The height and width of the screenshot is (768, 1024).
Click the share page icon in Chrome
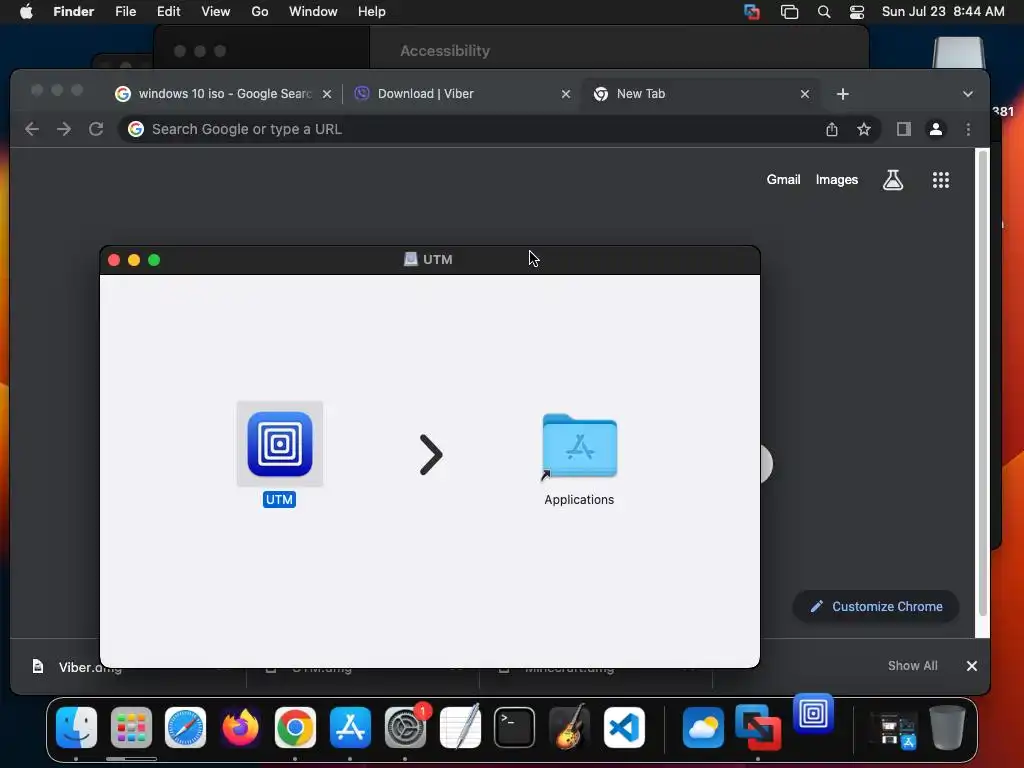832,129
